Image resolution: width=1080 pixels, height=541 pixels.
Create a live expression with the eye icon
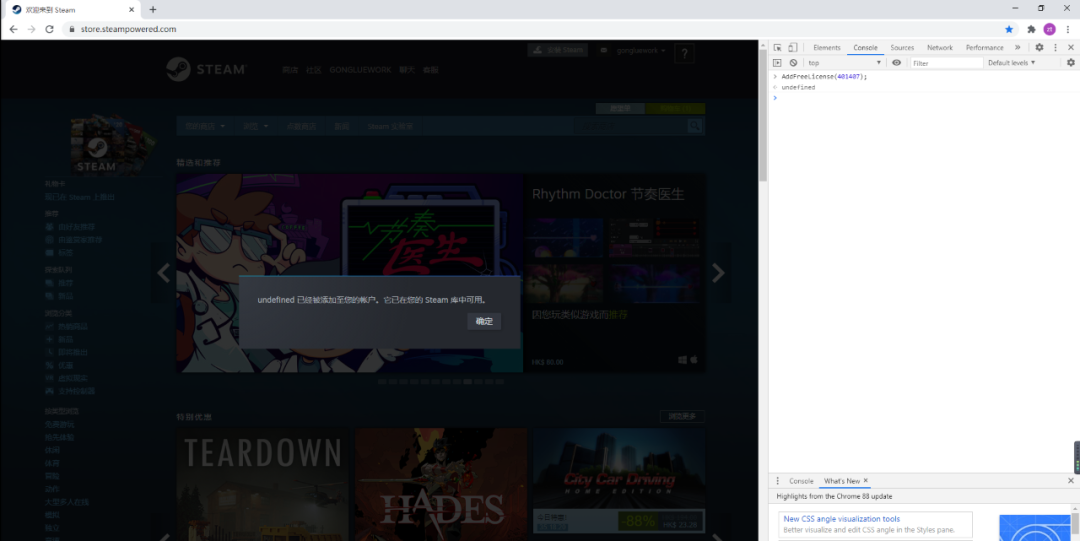[896, 62]
